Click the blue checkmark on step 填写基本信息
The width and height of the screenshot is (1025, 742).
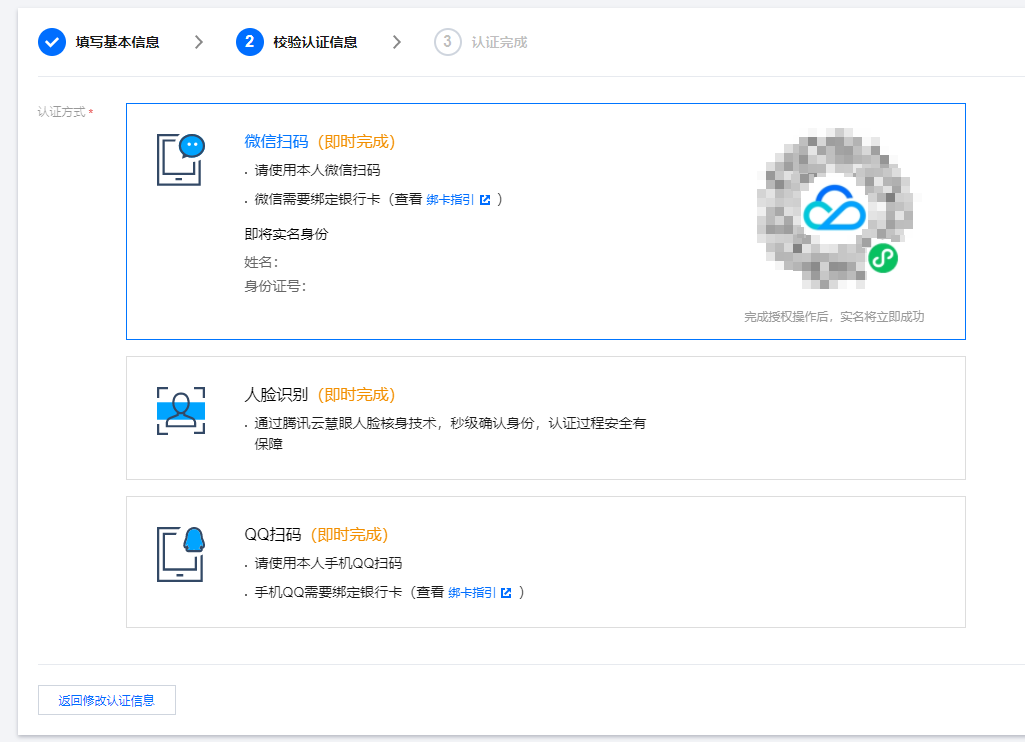(51, 42)
